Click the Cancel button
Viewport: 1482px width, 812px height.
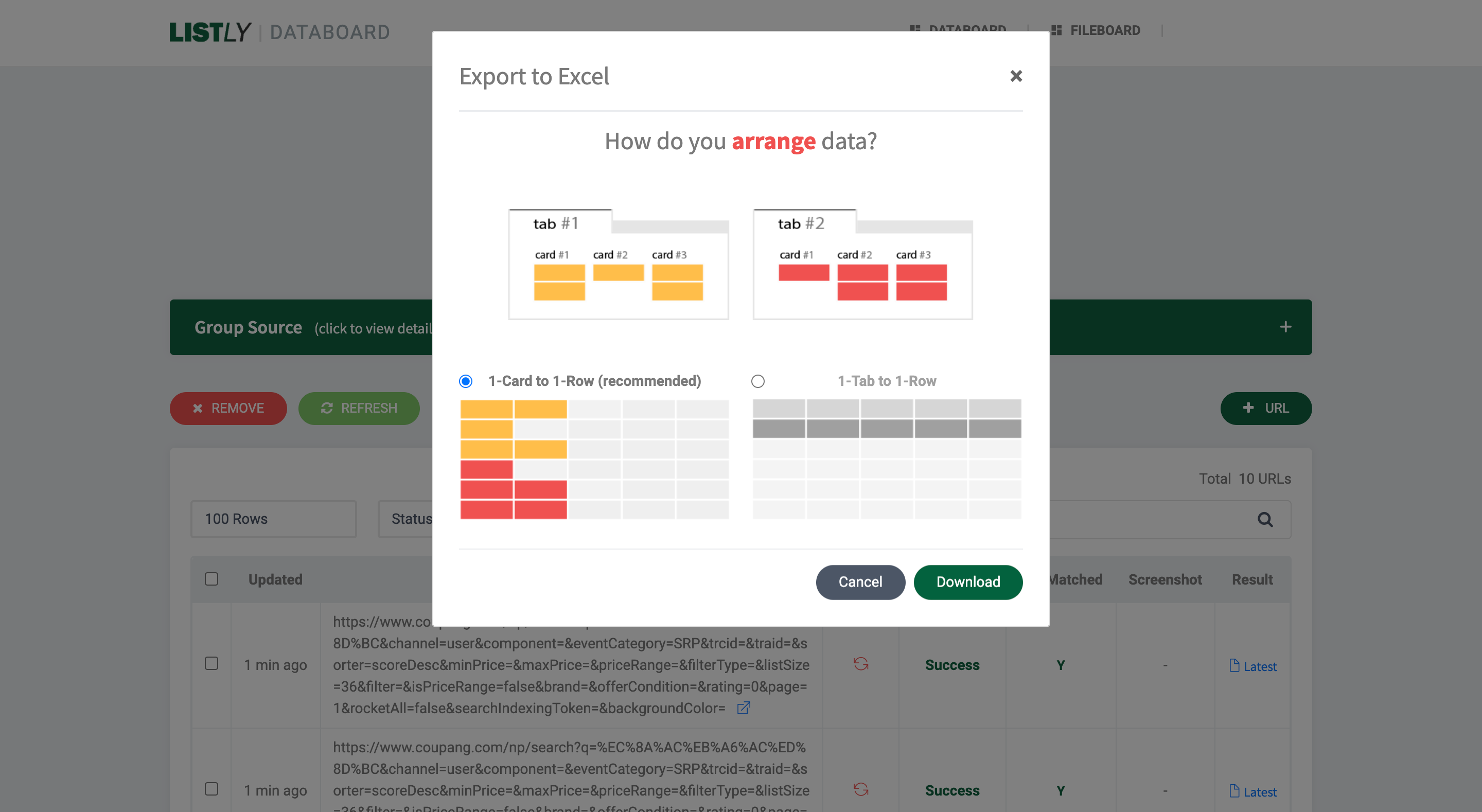[x=860, y=582]
